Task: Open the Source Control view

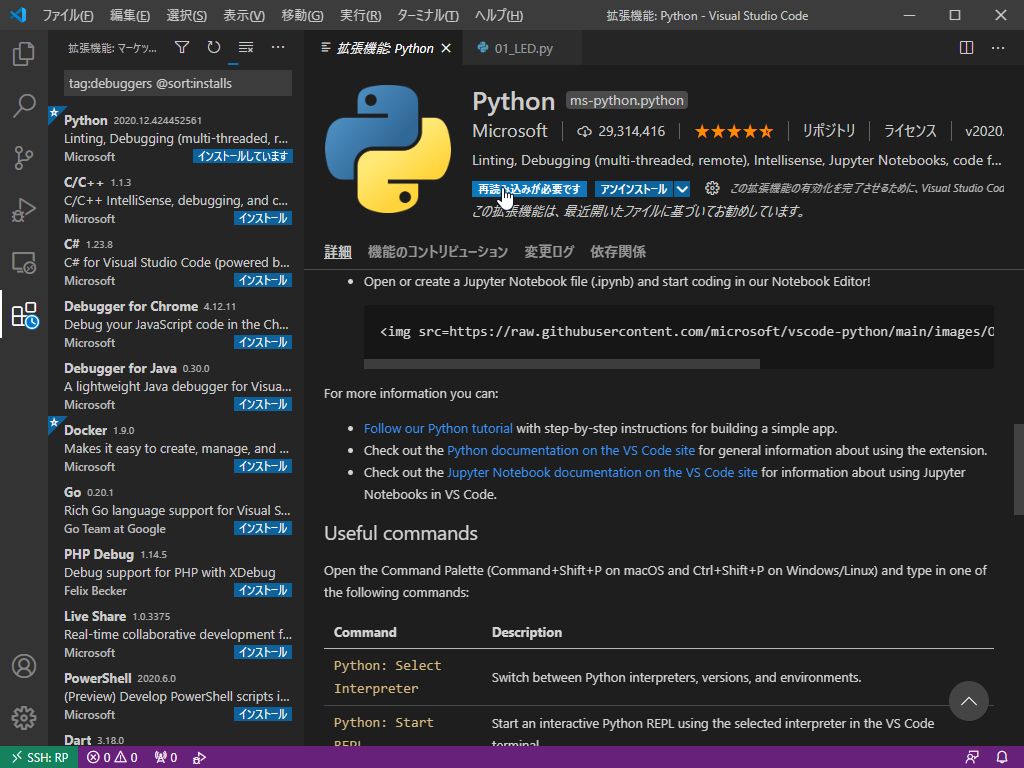Action: 23,157
